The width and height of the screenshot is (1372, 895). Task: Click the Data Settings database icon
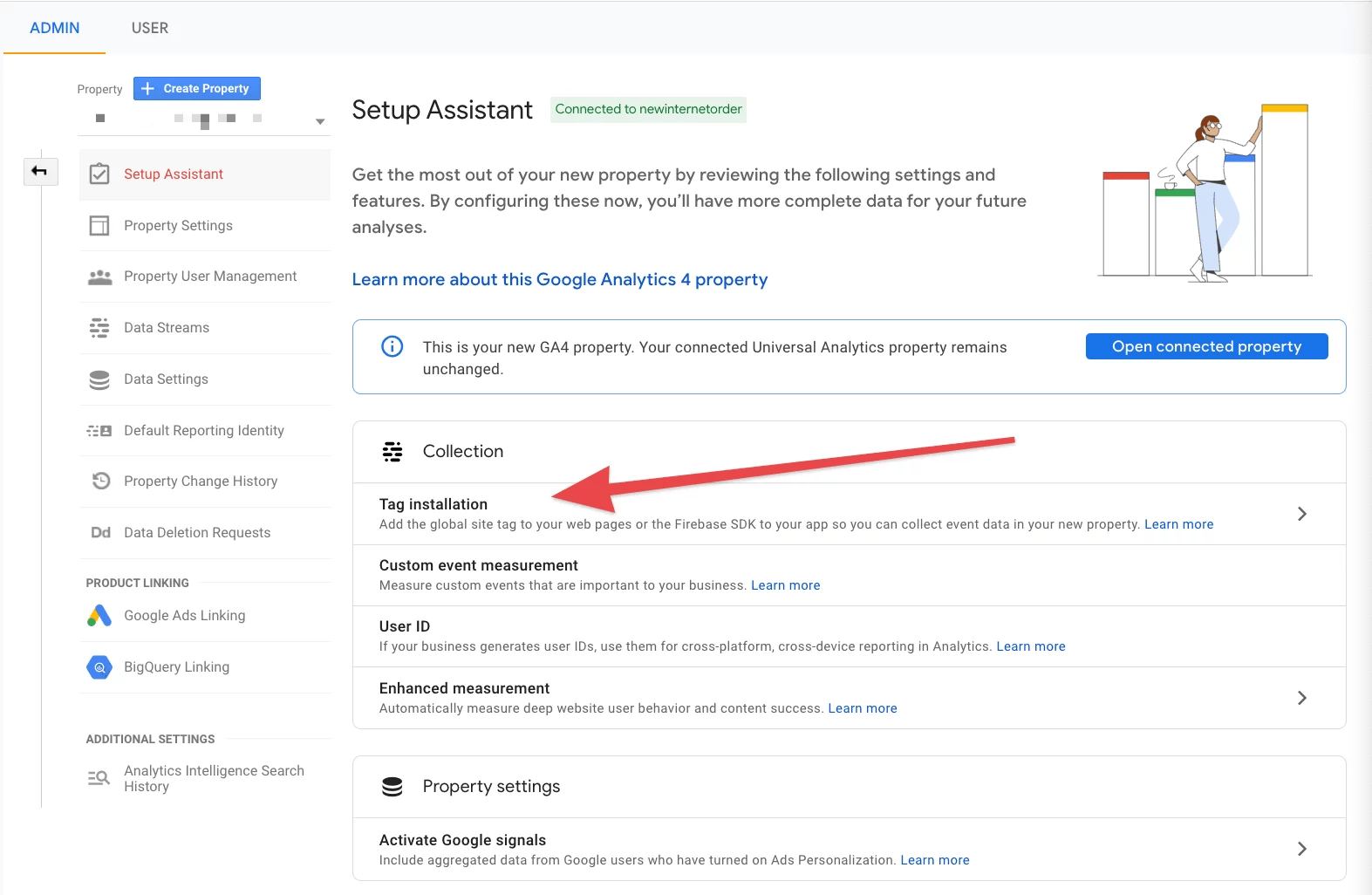[x=99, y=379]
